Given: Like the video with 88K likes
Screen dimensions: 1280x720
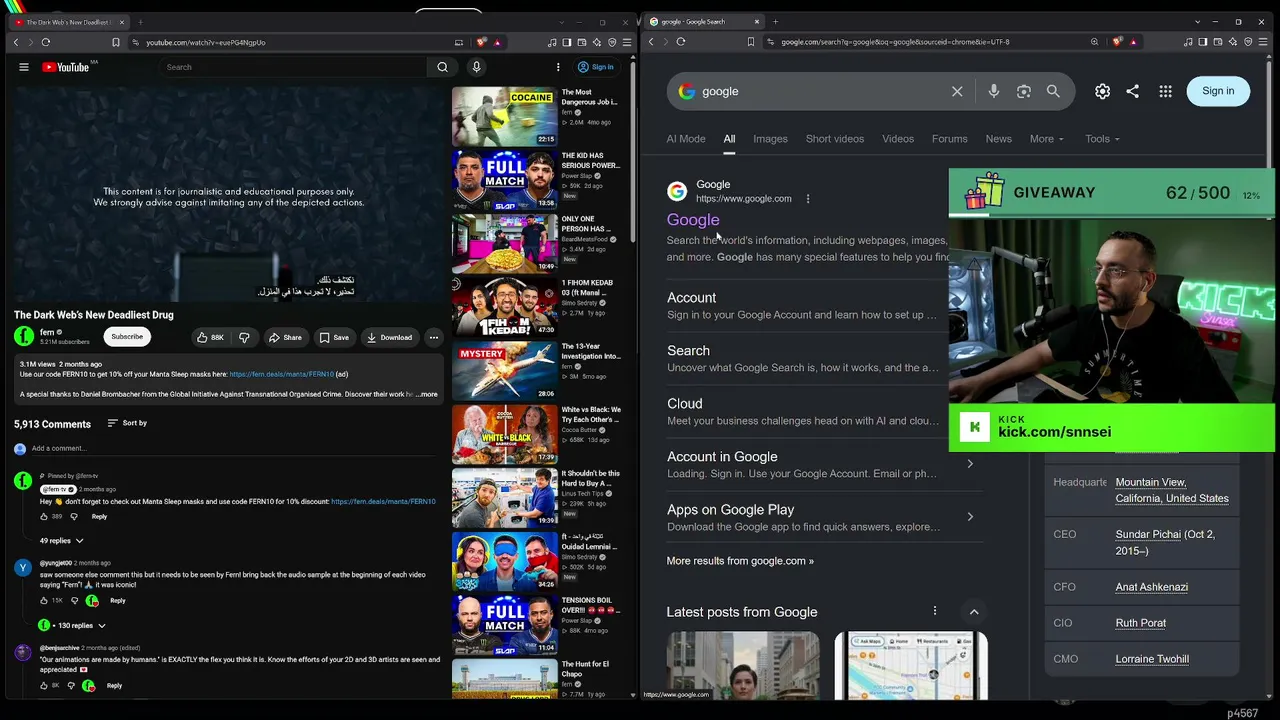Looking at the screenshot, I should click(x=210, y=338).
